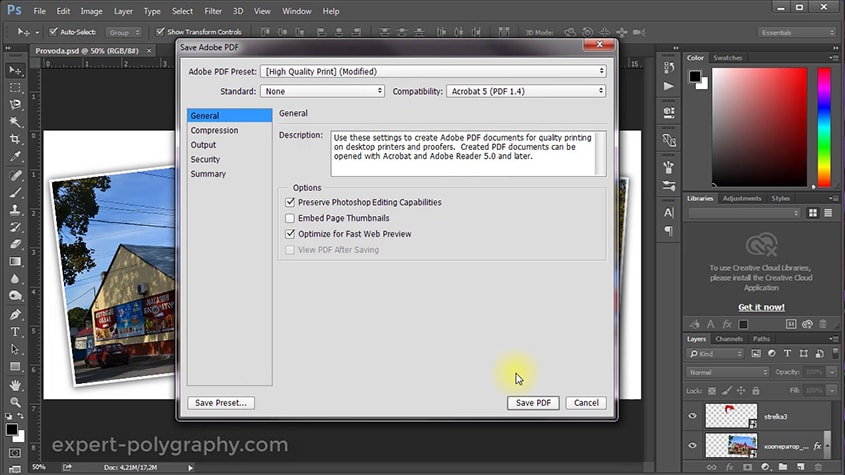Click the Save PDF button
The width and height of the screenshot is (845, 475).
click(x=533, y=403)
